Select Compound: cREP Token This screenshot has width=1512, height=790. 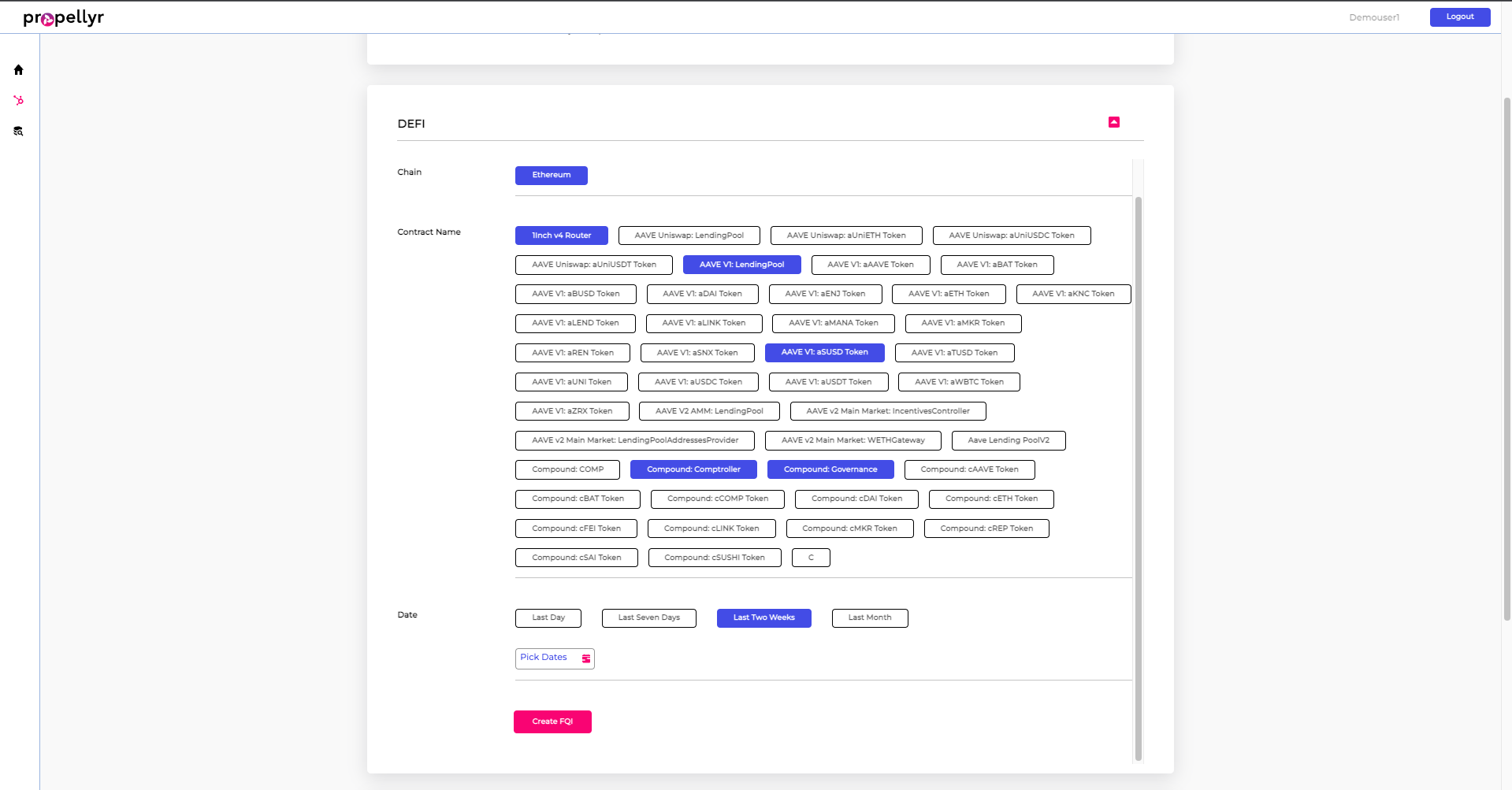point(986,529)
